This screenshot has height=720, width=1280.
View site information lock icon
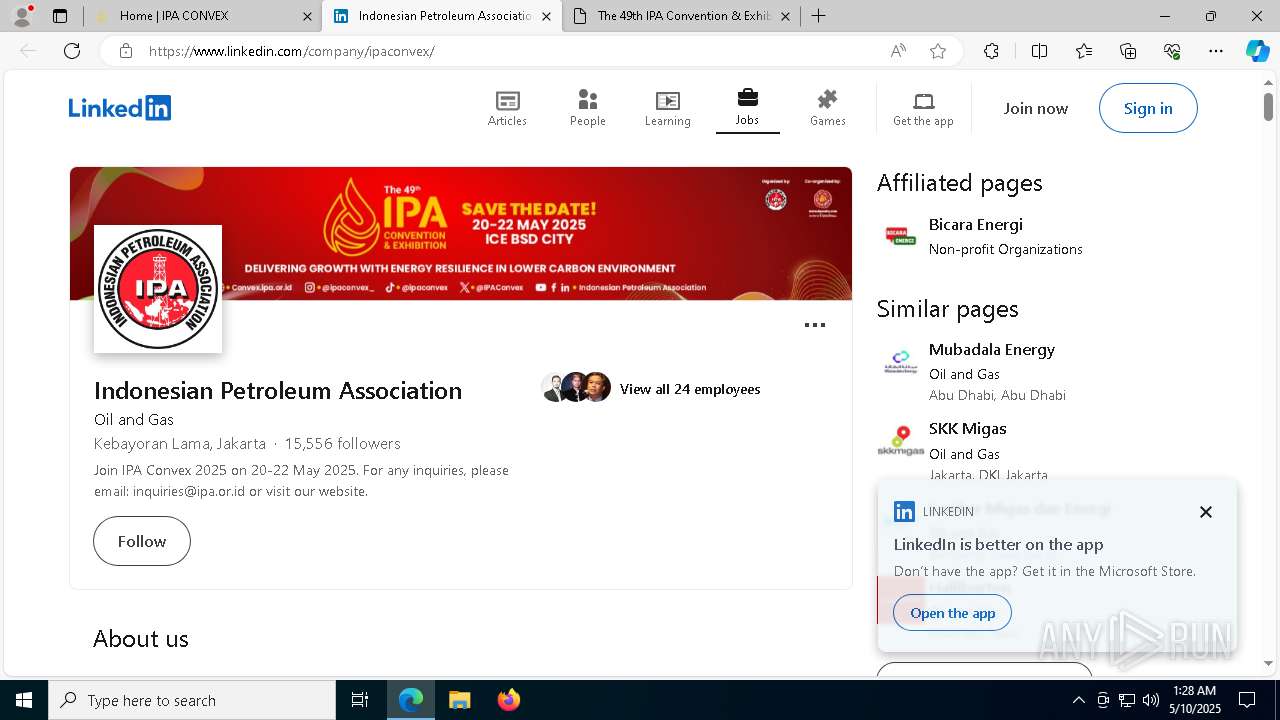coord(126,51)
